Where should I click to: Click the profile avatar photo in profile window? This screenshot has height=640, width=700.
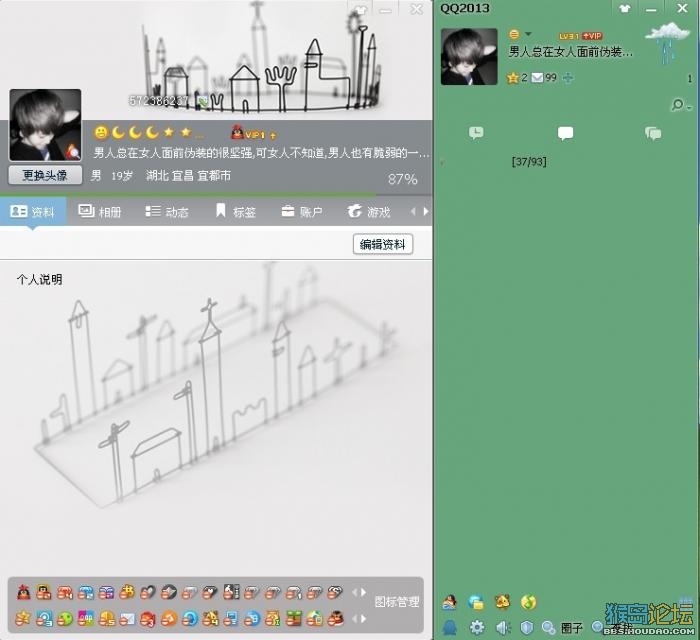pyautogui.click(x=45, y=125)
